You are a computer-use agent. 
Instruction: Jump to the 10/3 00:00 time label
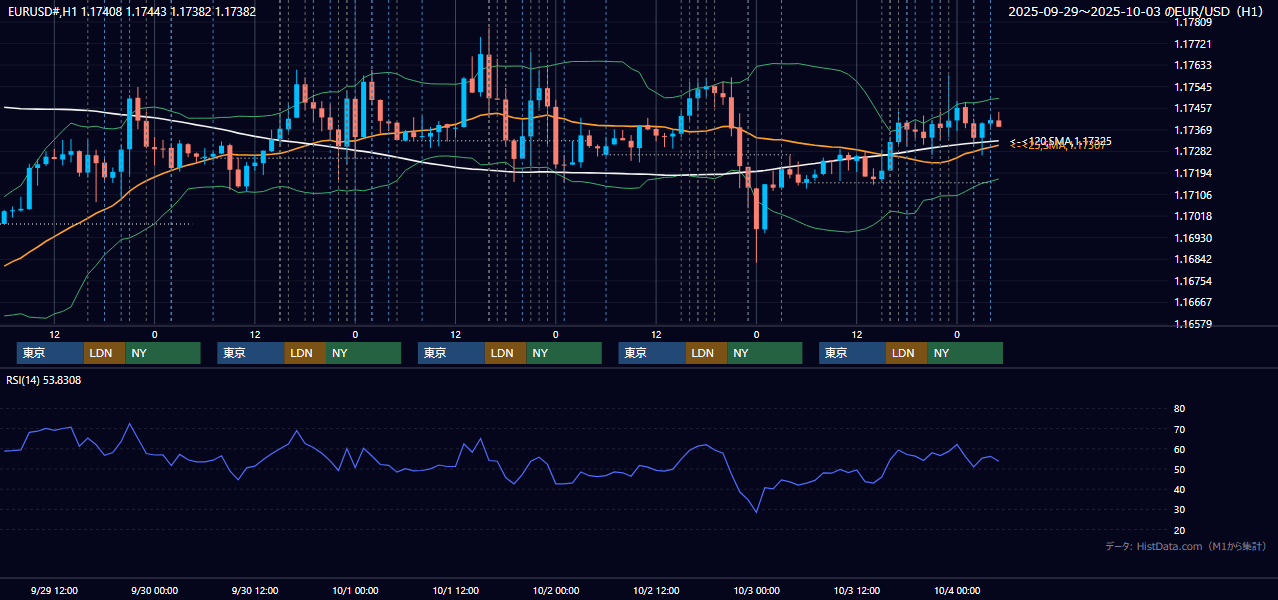(756, 590)
